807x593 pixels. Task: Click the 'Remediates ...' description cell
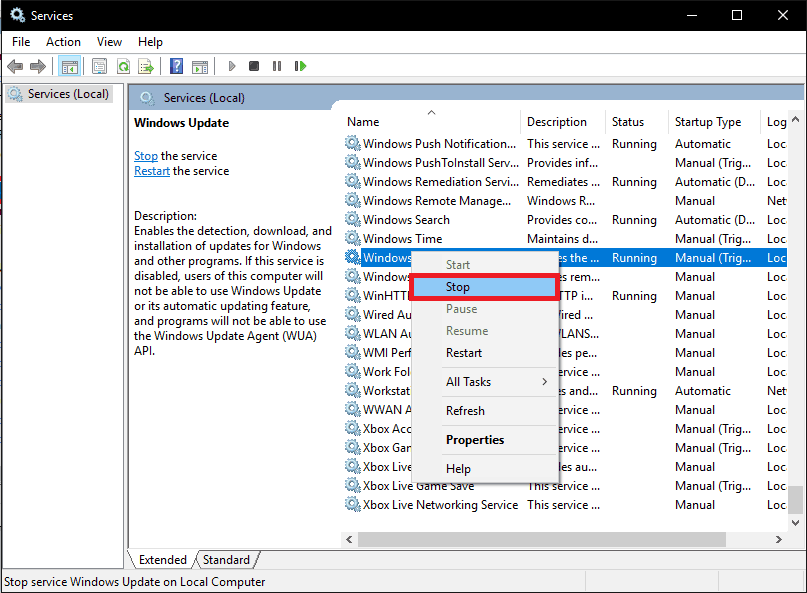[563, 182]
